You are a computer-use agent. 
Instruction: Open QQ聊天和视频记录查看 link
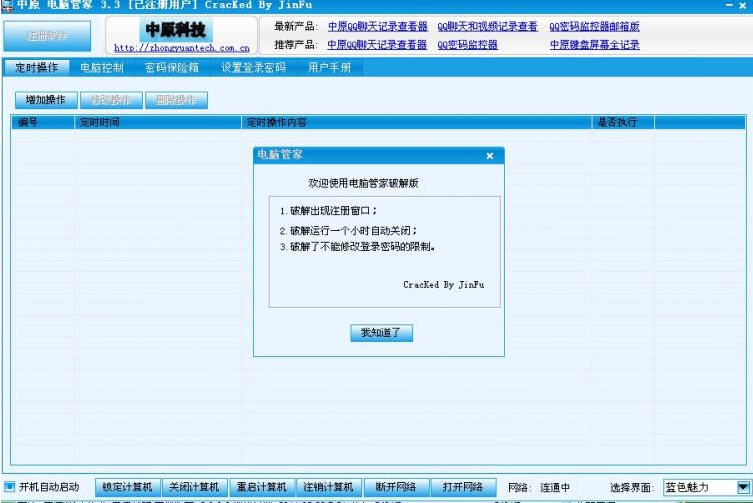click(x=487, y=26)
